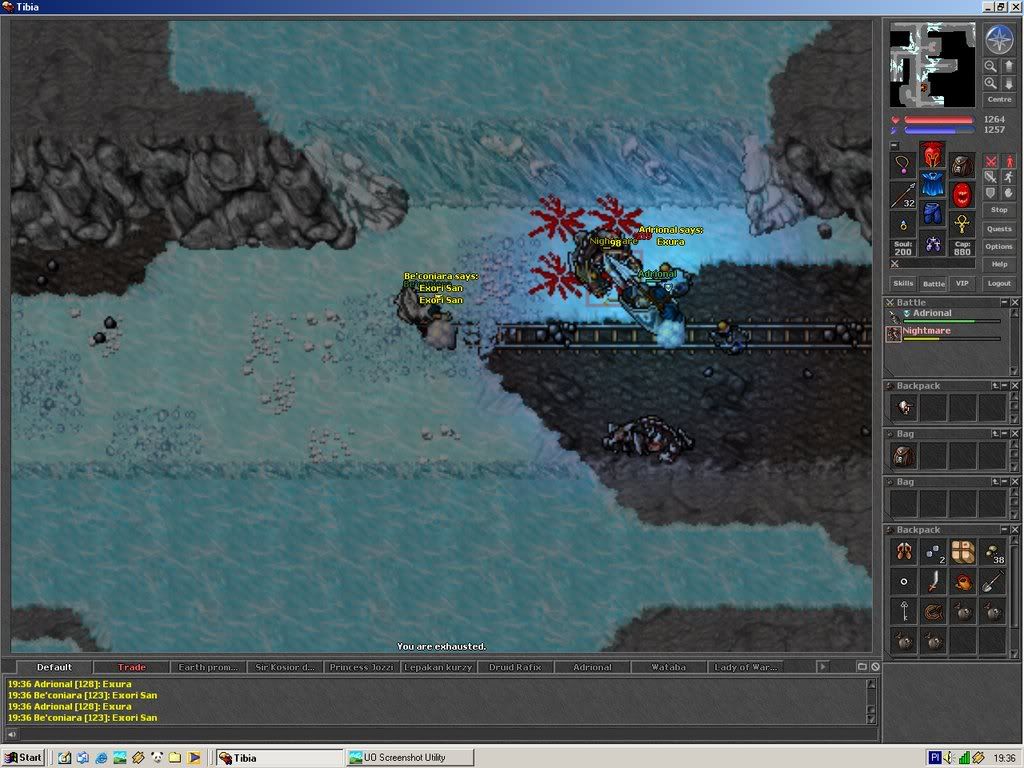Select the blue armor in body slot

[x=933, y=184]
